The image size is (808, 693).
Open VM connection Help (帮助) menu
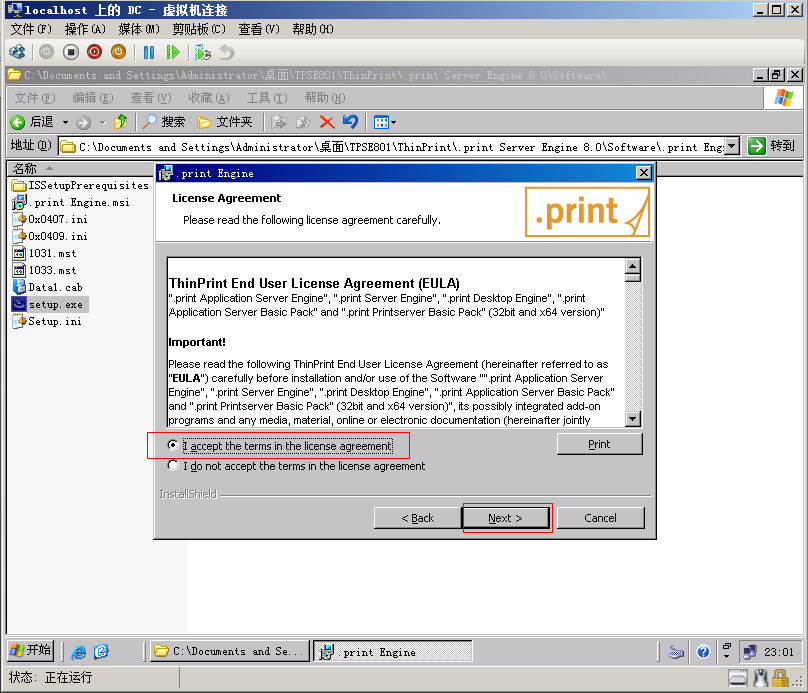(x=313, y=29)
